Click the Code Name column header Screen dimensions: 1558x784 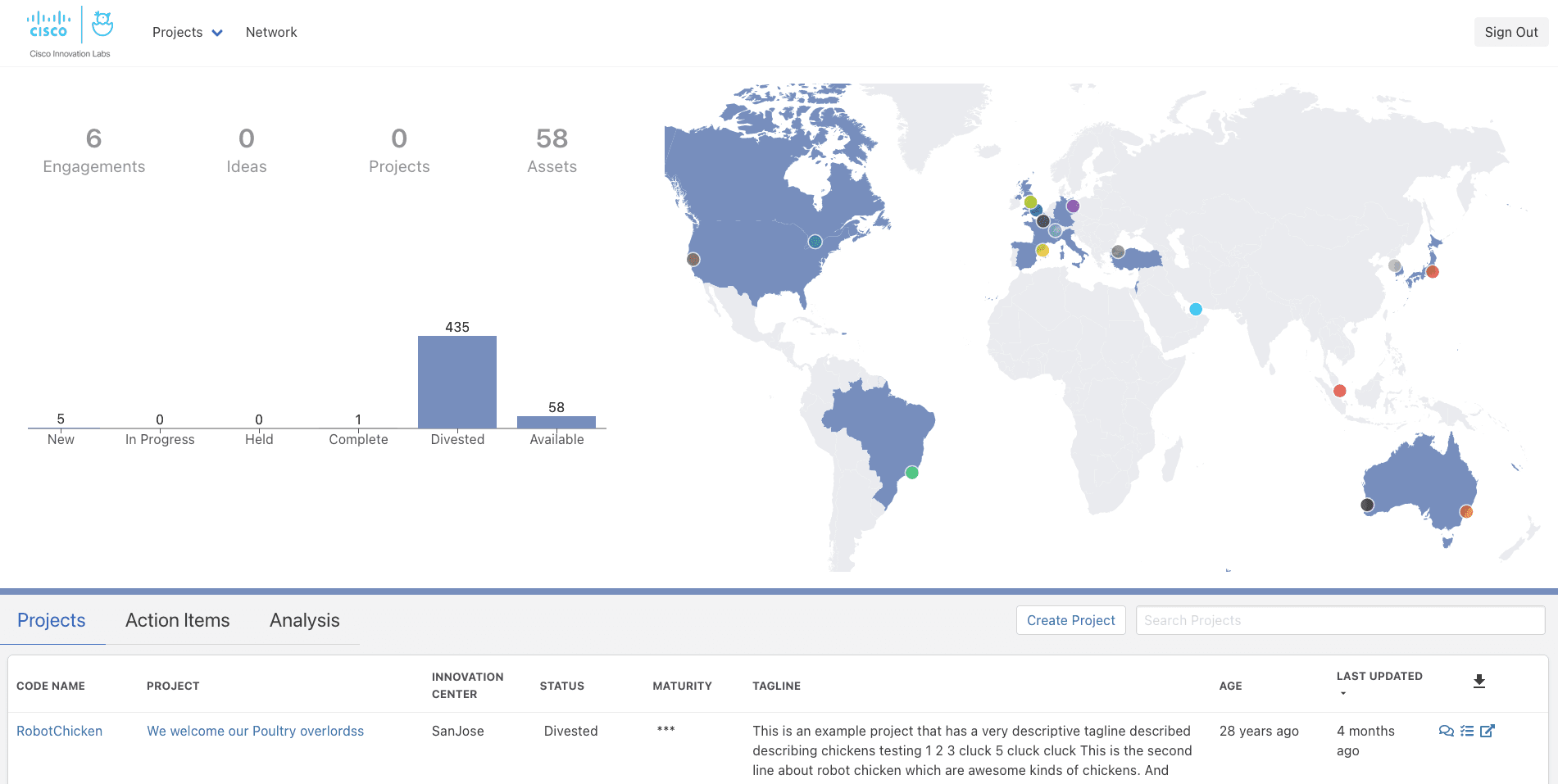pos(51,686)
